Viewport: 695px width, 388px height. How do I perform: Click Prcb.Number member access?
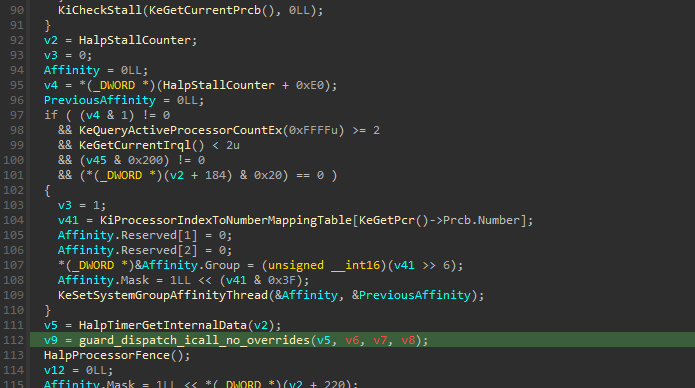point(481,220)
